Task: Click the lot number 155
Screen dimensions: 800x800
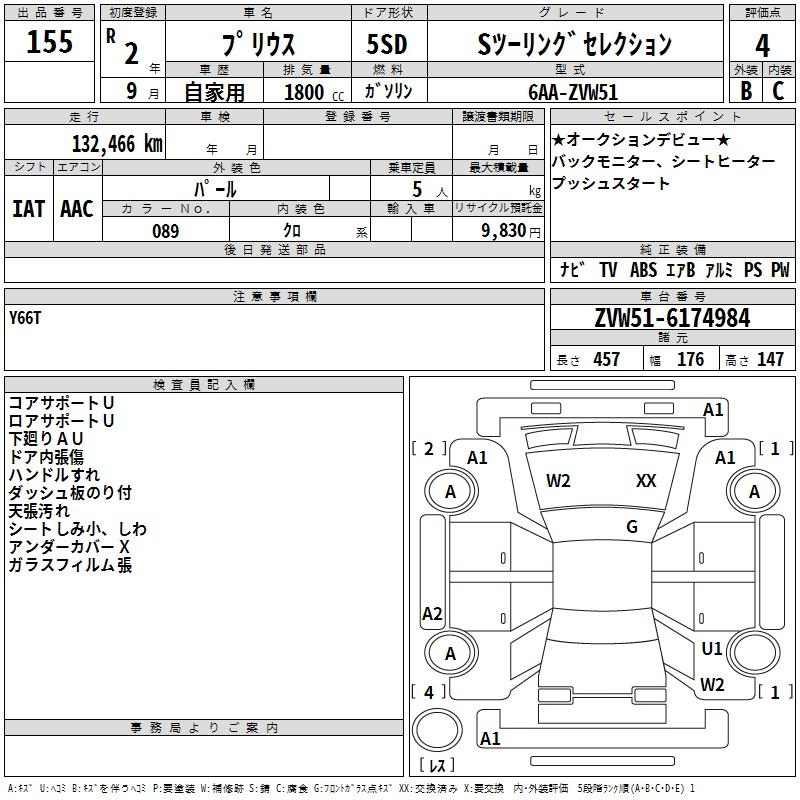Action: coord(50,43)
